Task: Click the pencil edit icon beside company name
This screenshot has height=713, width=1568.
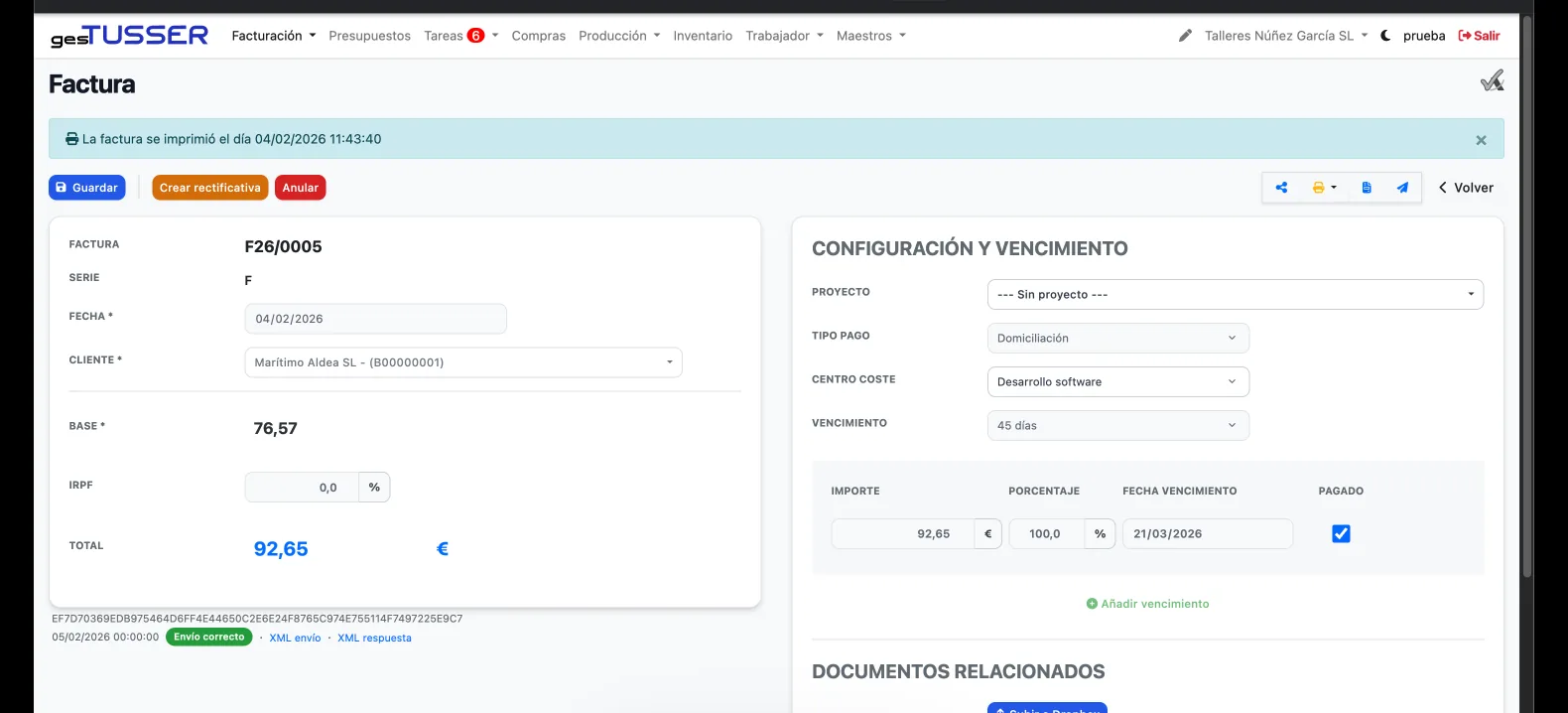Action: click(1185, 36)
